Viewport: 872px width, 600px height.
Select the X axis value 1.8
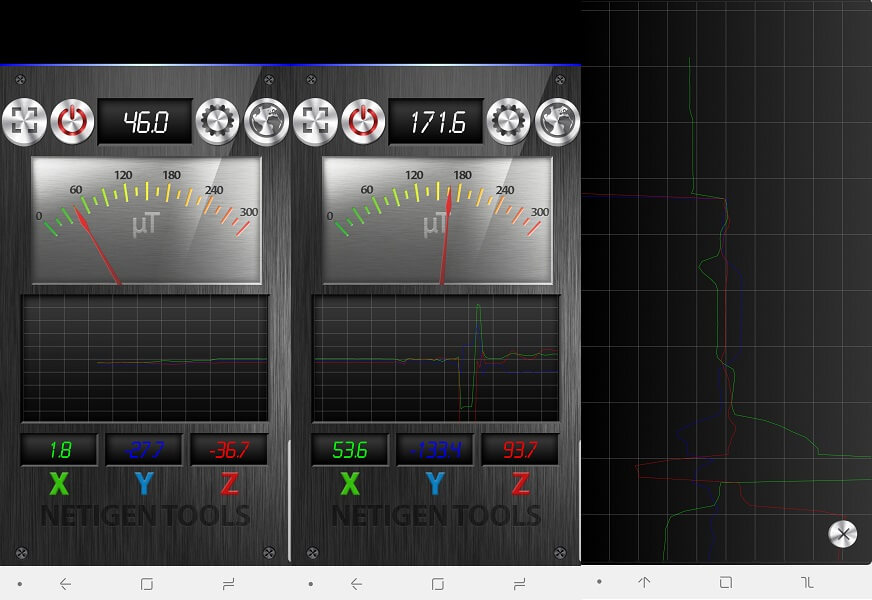60,450
